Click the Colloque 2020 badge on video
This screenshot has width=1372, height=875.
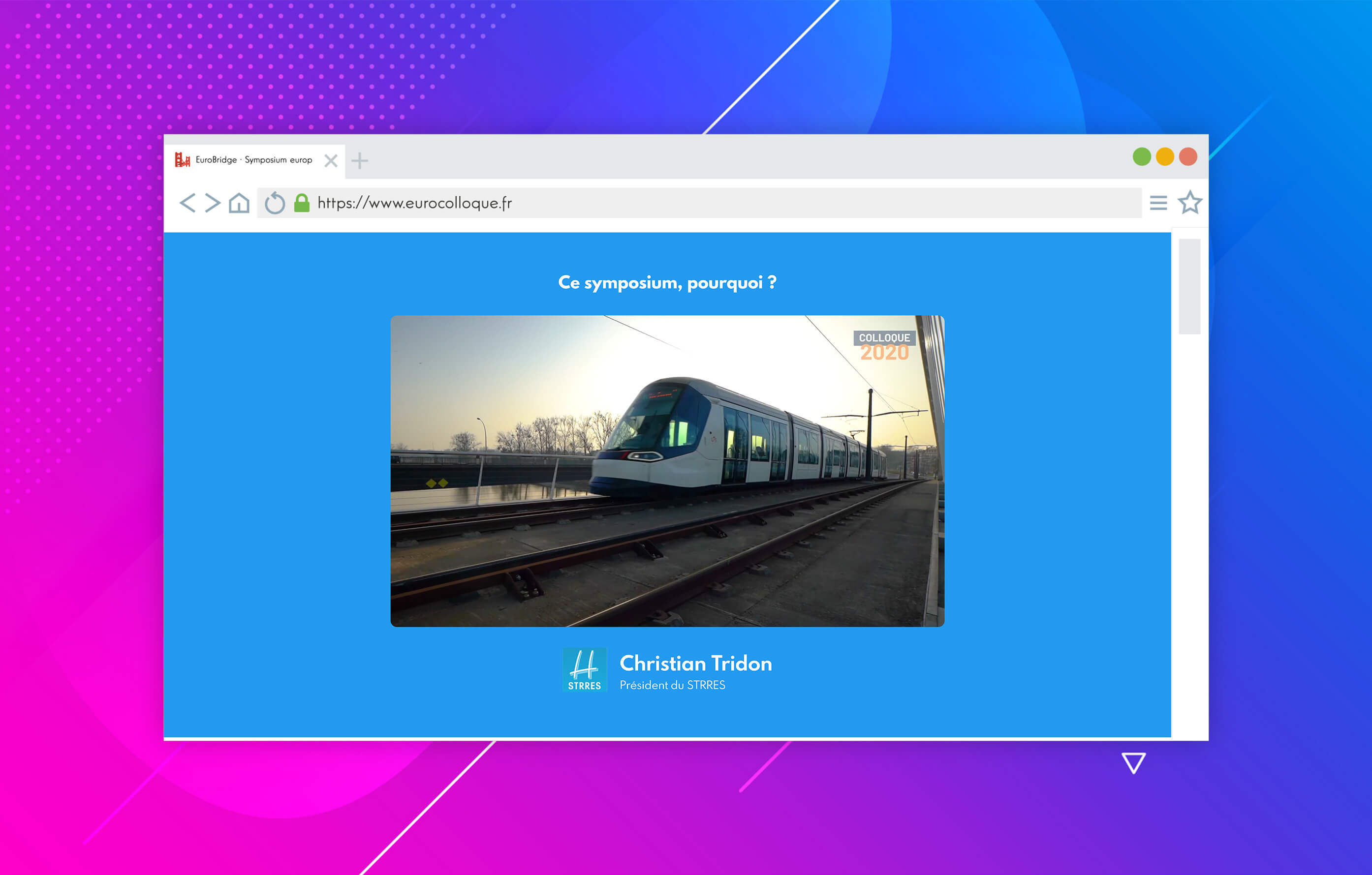884,346
